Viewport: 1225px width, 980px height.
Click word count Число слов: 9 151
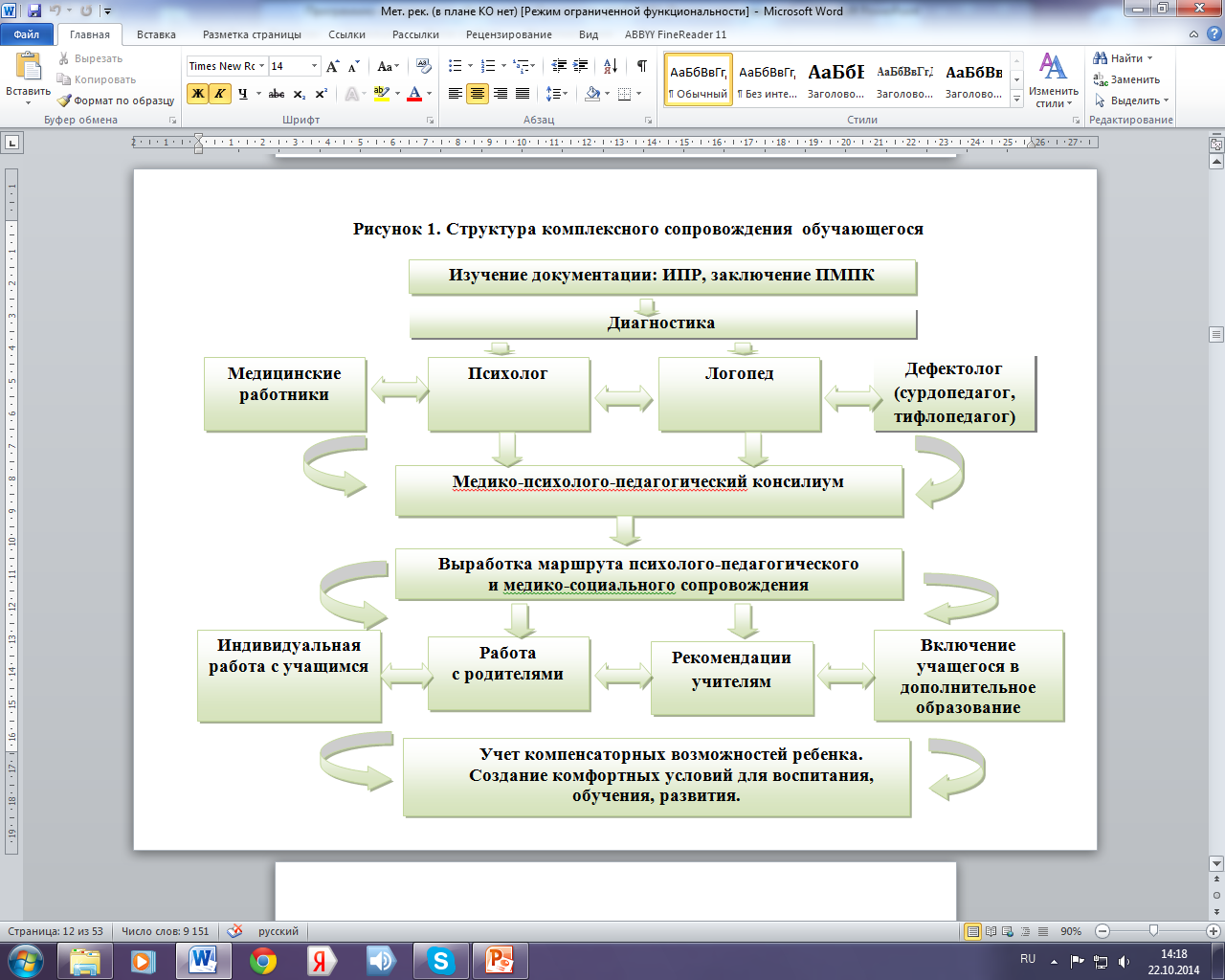coord(165,930)
